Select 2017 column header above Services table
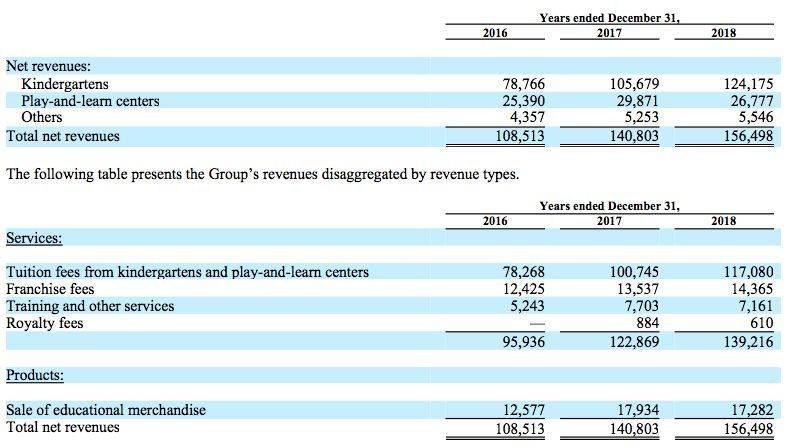The height and width of the screenshot is (448, 788). 609,221
